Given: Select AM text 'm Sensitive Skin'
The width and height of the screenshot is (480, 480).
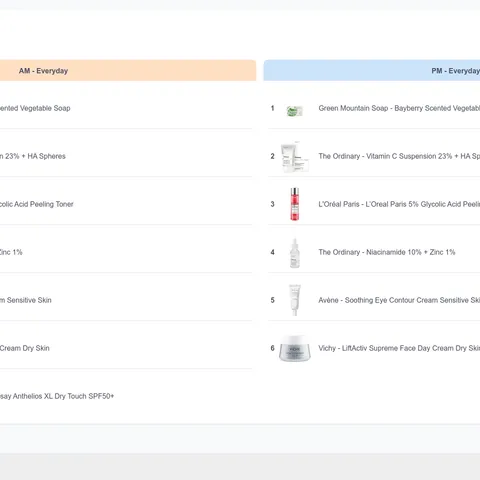Looking at the screenshot, I should click(x=26, y=300).
